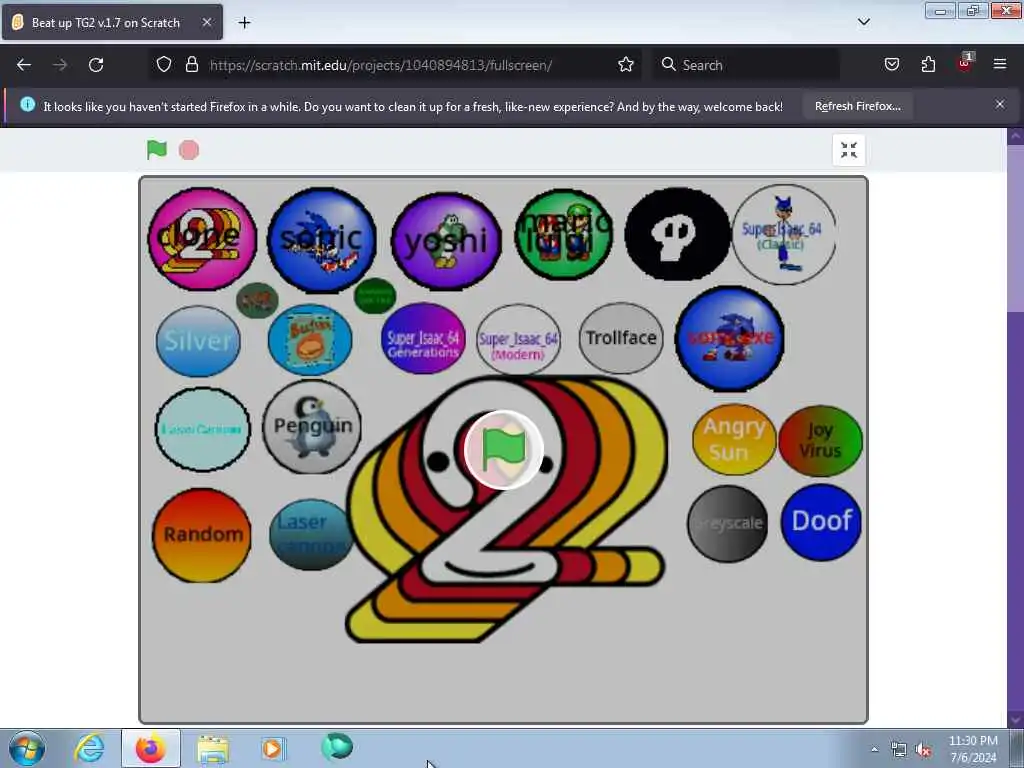Screen dimensions: 1024x768
Task: Click the page vertical scrollbar
Action: coord(1016,428)
